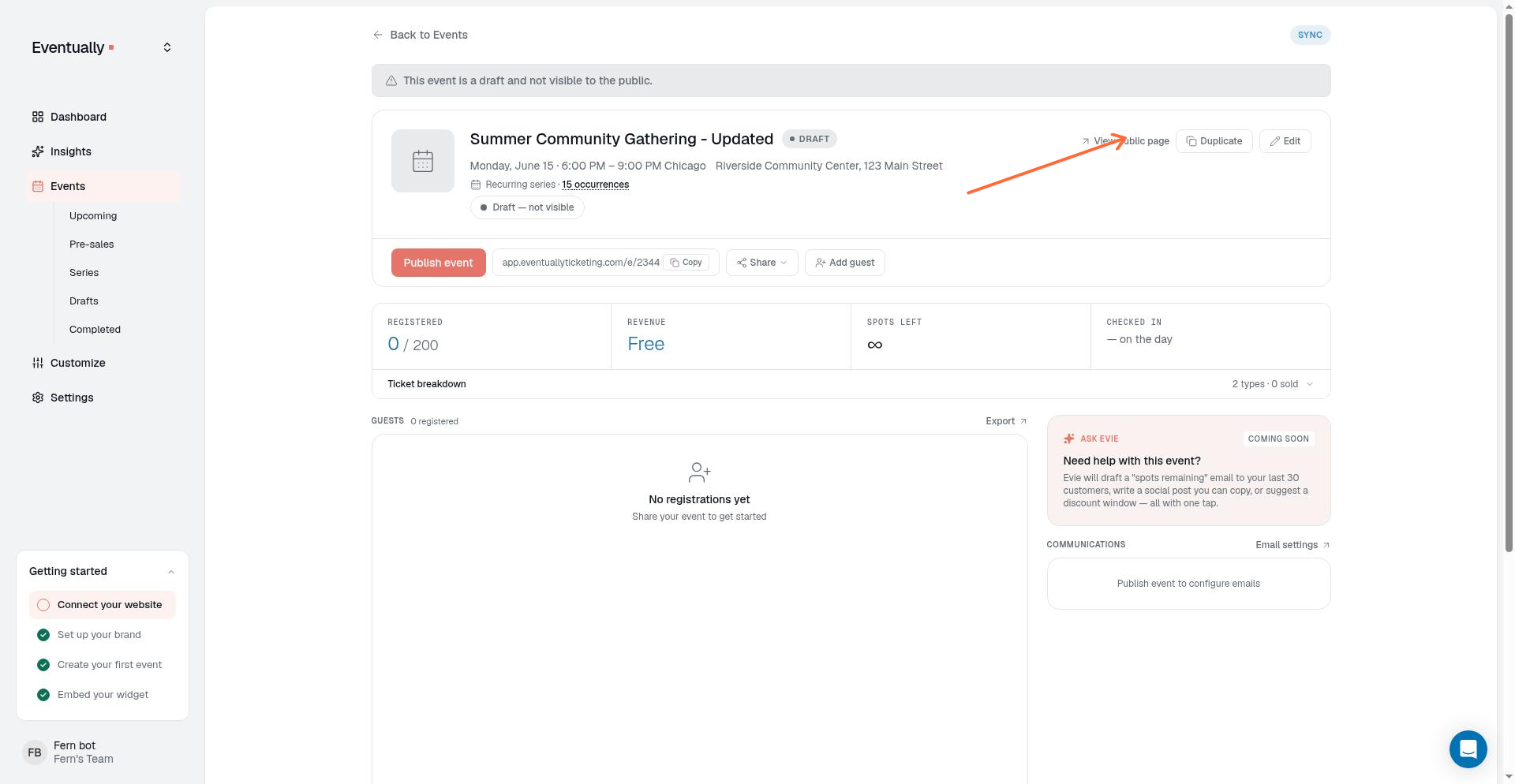1515x784 pixels.
Task: Click Set up your brand checkmark
Action: [43, 635]
